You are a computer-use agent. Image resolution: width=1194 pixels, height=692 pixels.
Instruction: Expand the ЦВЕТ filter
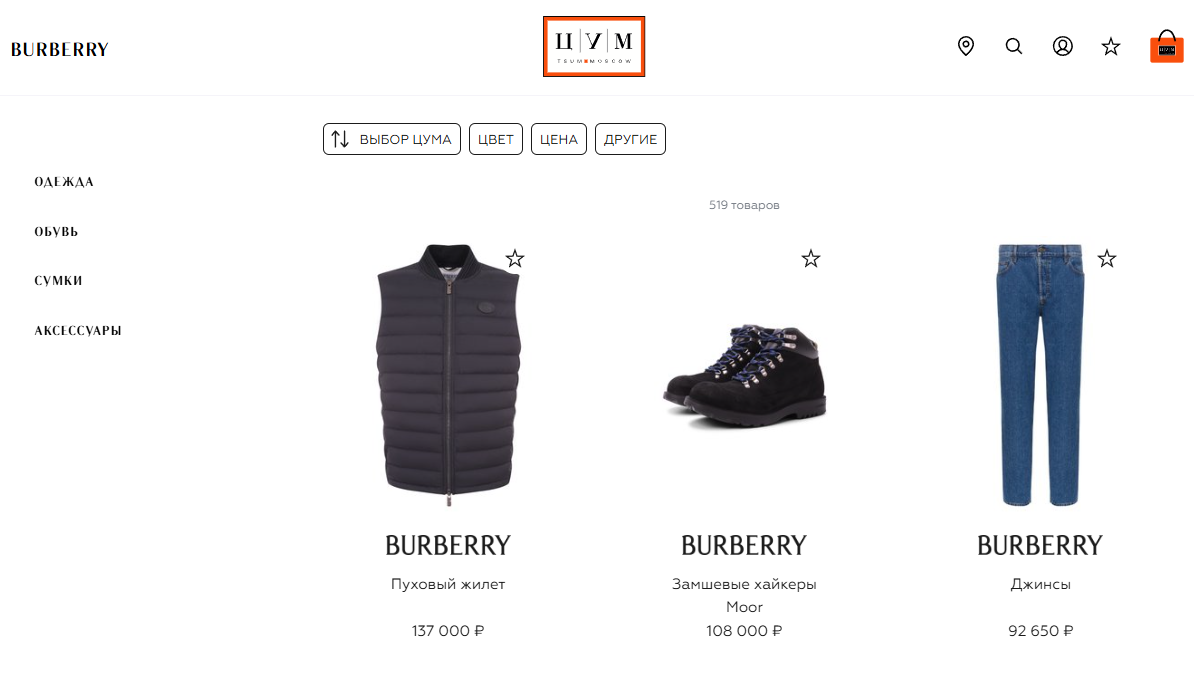[x=496, y=139]
